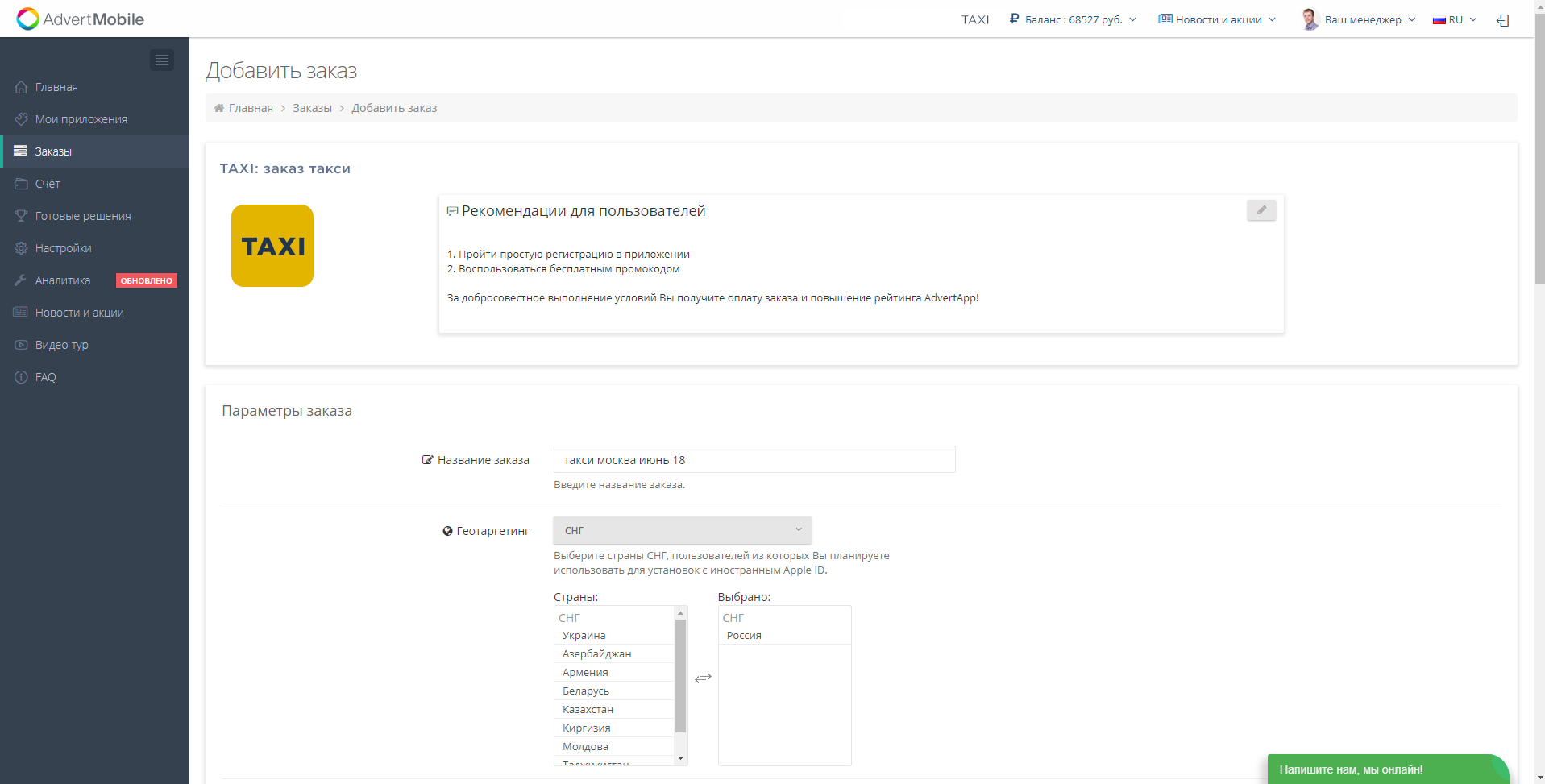Screen dimensions: 1545x784
Task: Open Главная in the sidebar
Action: pyautogui.click(x=56, y=87)
